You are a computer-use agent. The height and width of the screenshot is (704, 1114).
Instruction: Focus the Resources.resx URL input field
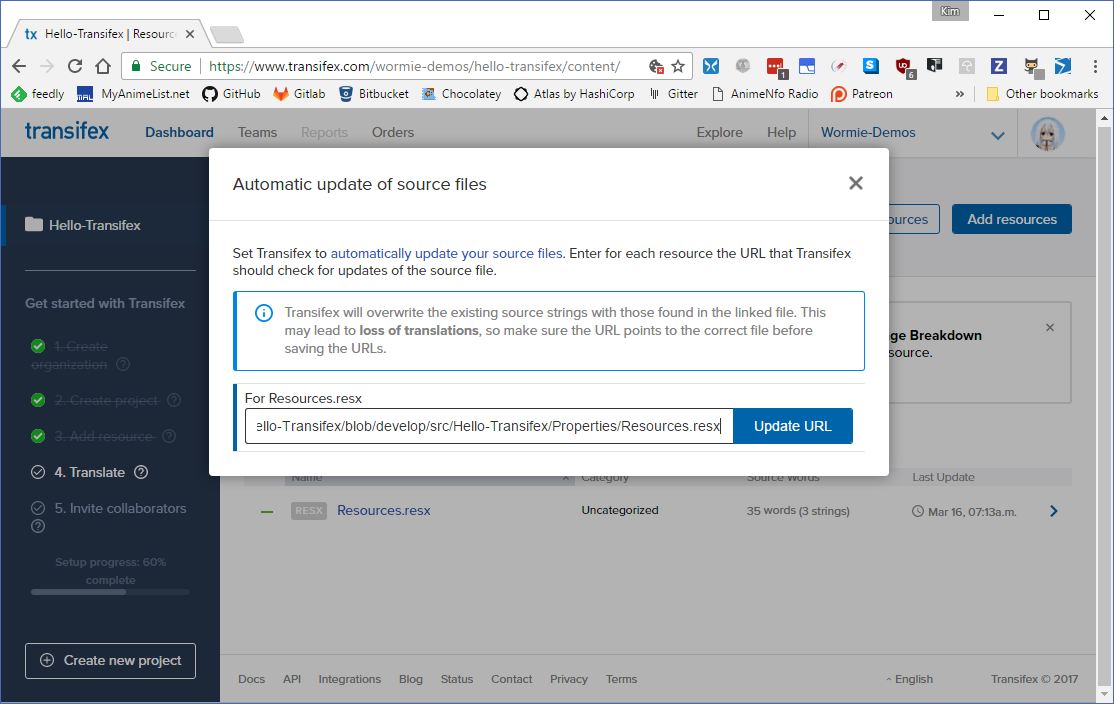489,426
